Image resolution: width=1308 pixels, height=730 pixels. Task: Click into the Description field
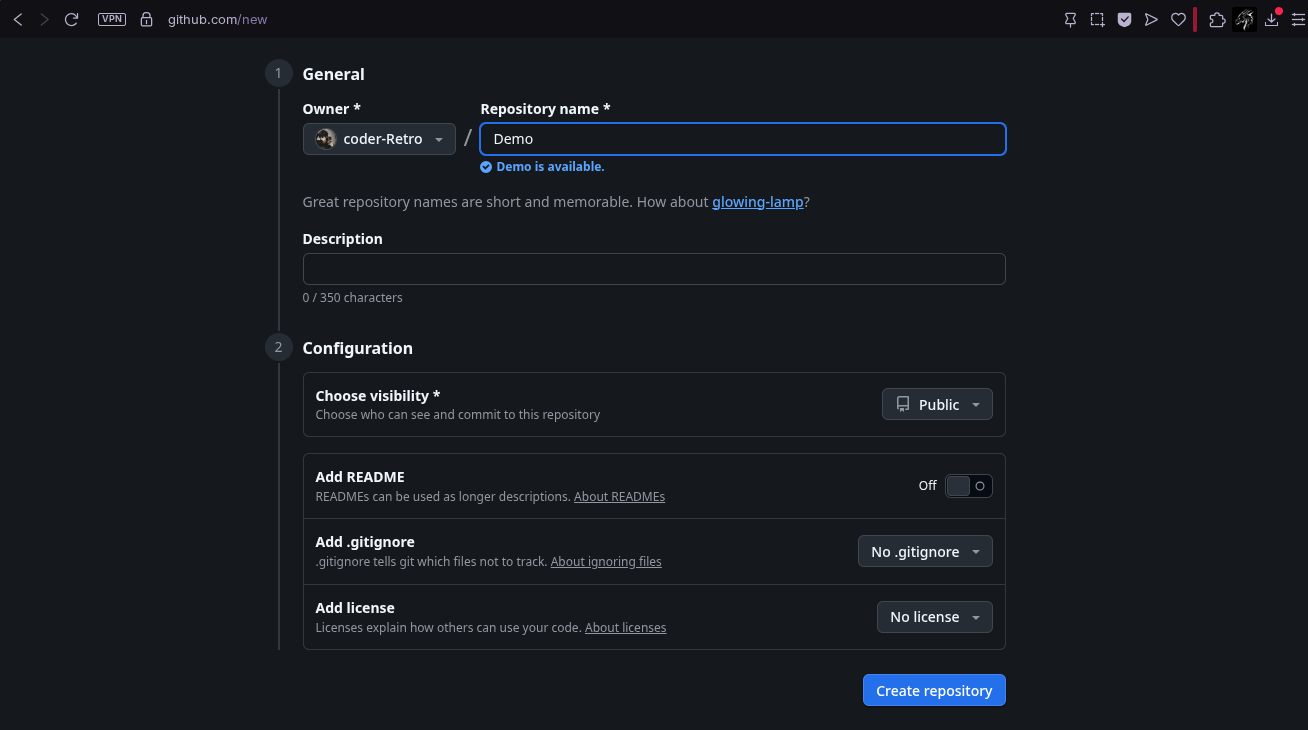click(654, 269)
